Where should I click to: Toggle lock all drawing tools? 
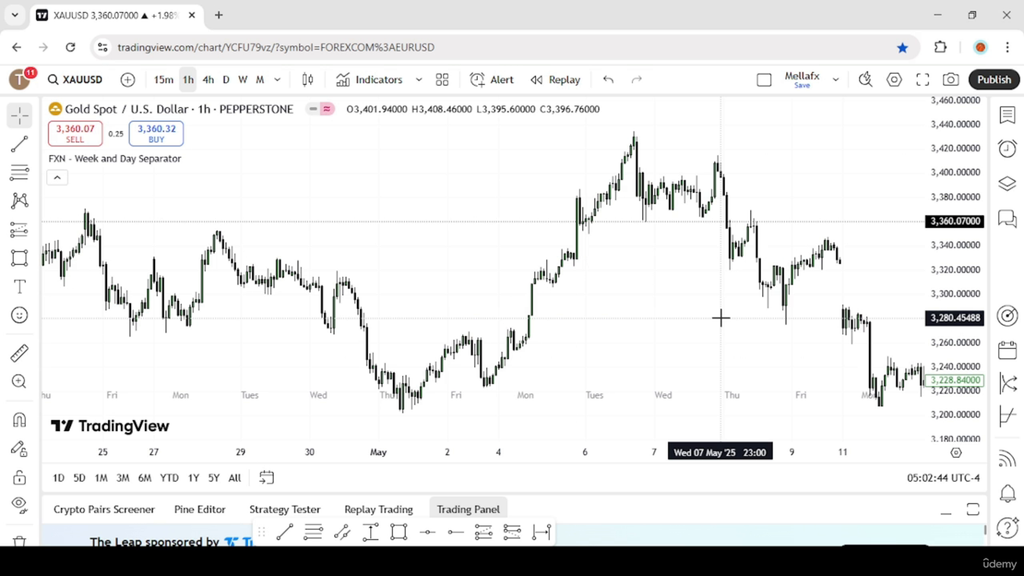(20, 477)
